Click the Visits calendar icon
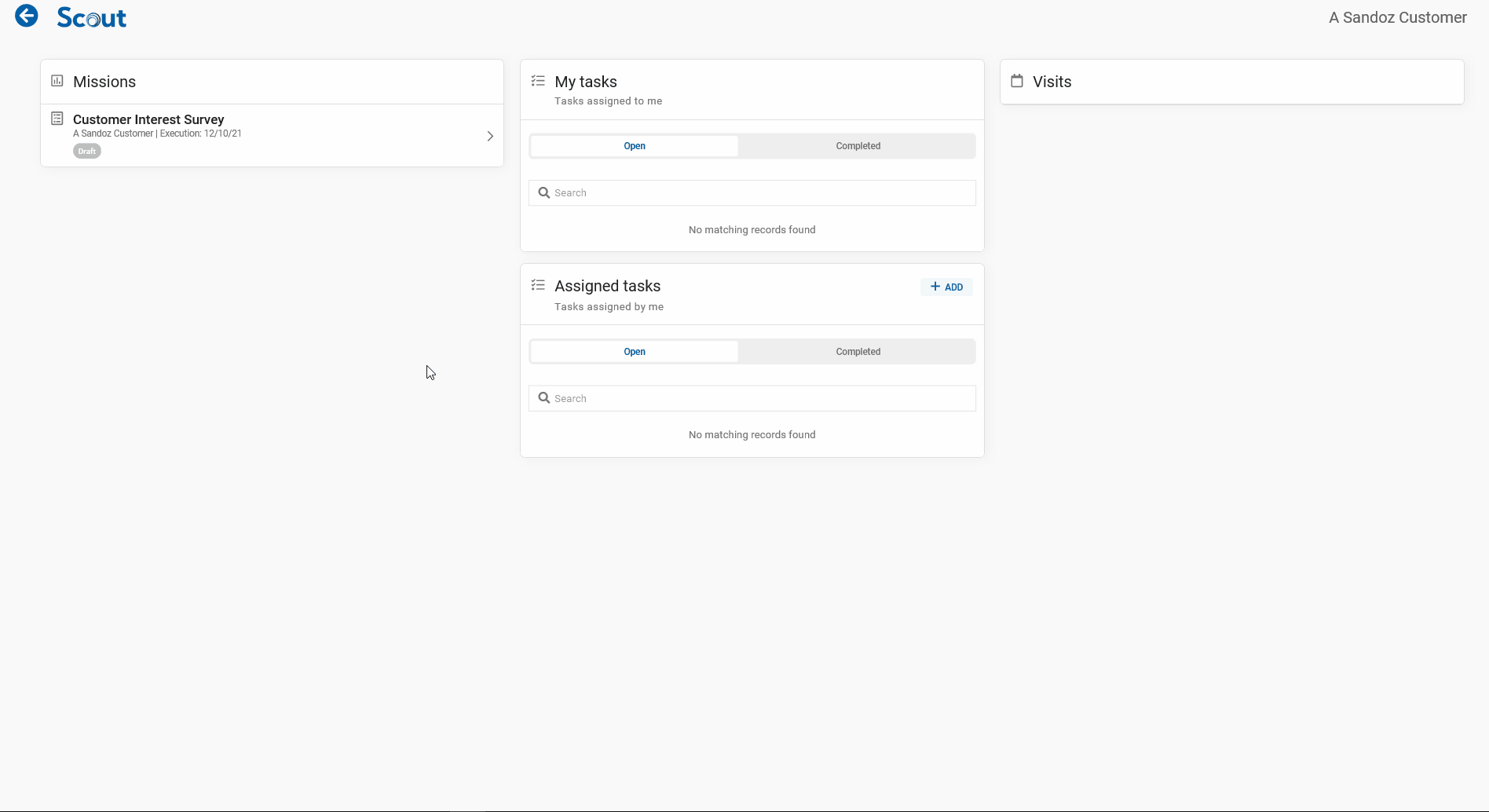The image size is (1489, 812). (1017, 81)
